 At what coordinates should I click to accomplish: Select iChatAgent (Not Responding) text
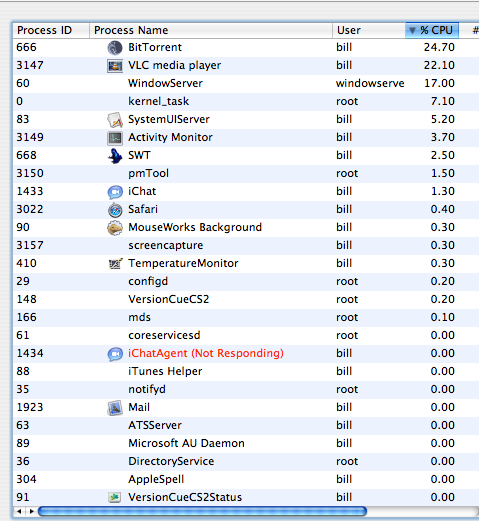coord(206,353)
